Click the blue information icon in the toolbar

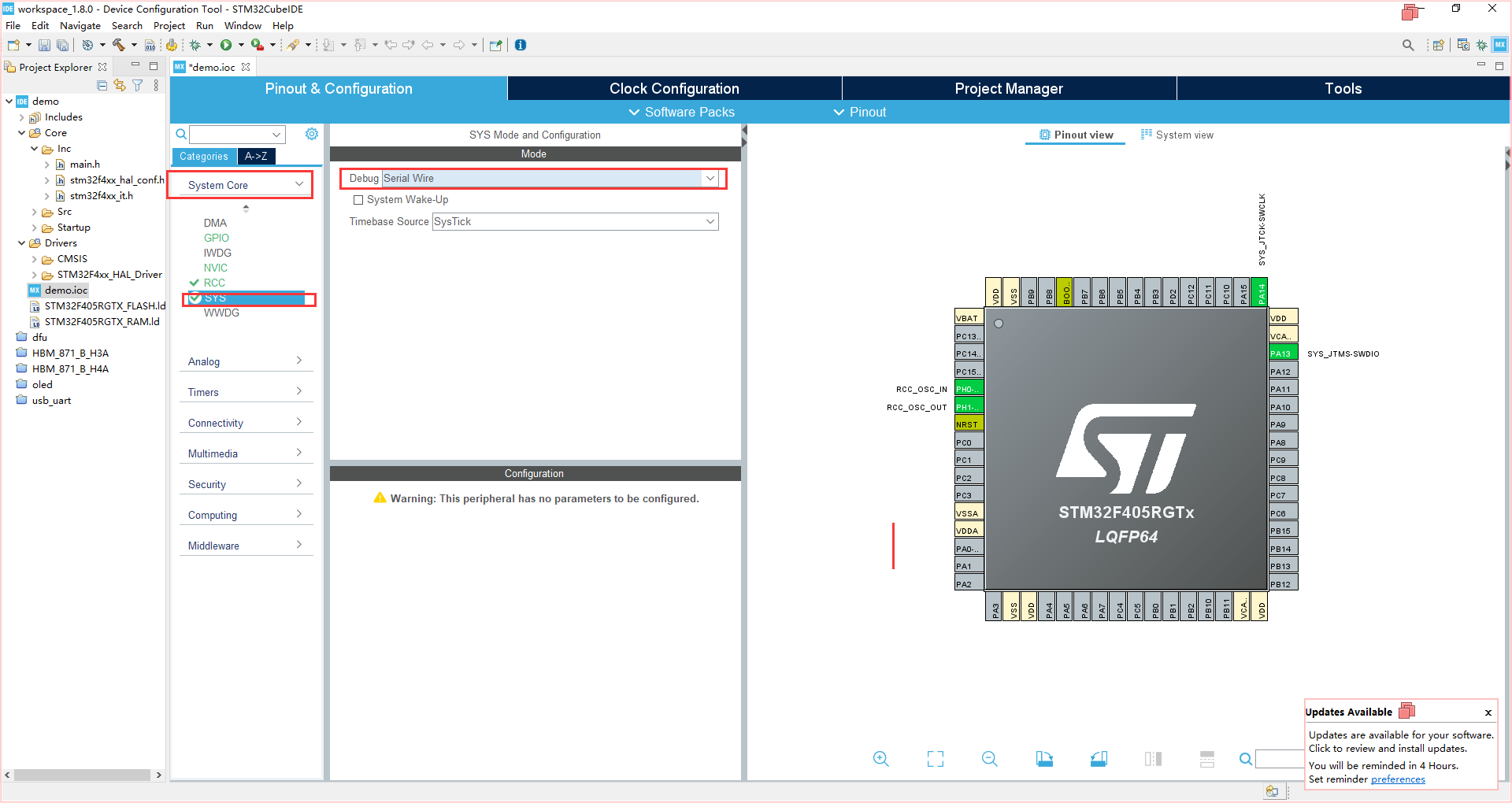(x=521, y=45)
